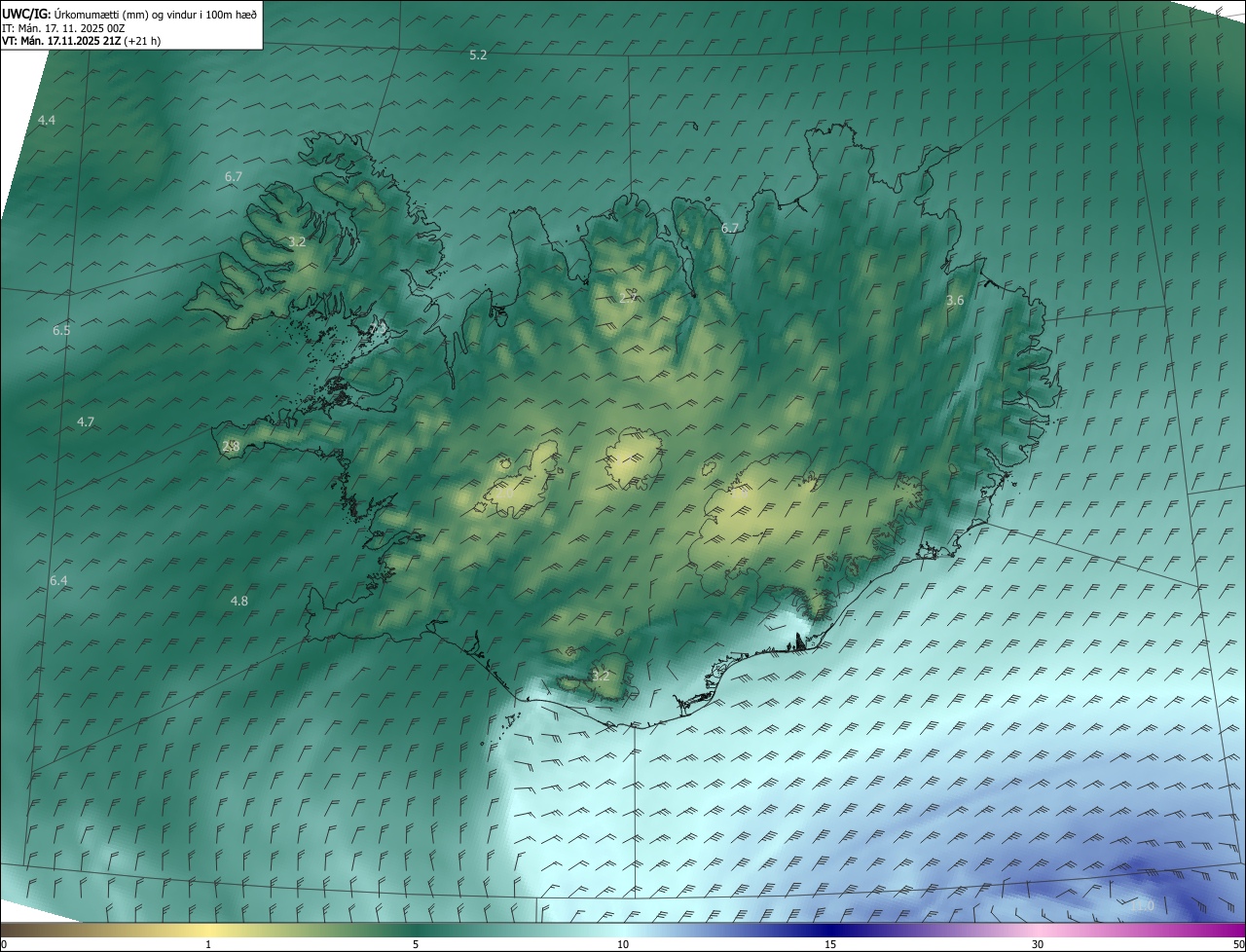Screen dimensions: 1246x952
Task: Click the dark navy colorbar segment near 15
Action: click(830, 930)
